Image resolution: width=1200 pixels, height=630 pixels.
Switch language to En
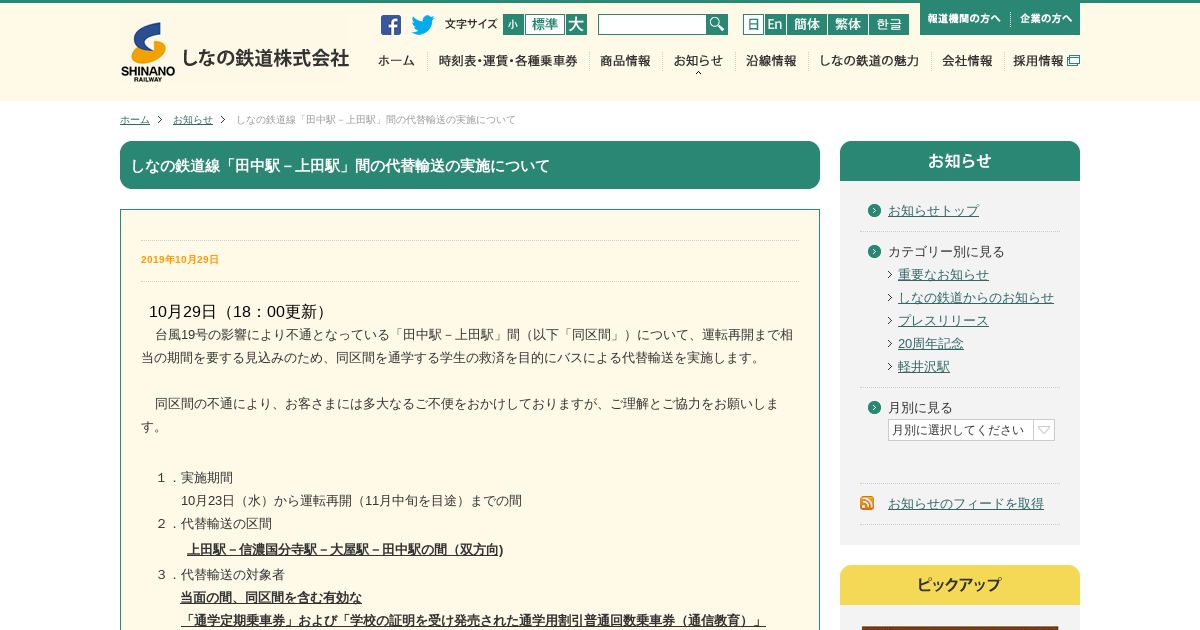(775, 24)
